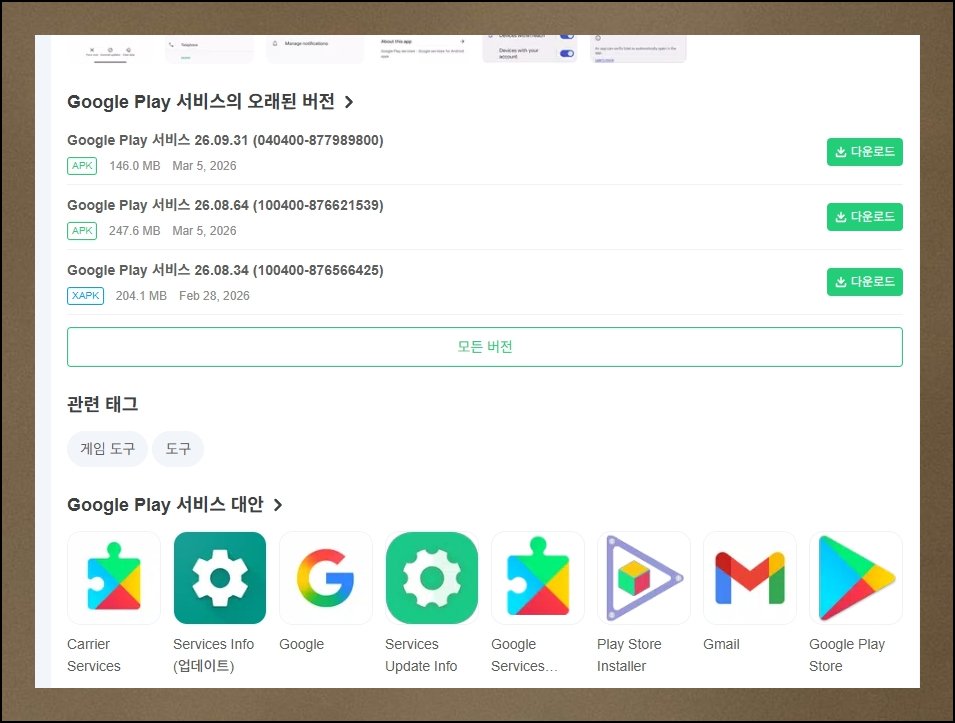The image size is (955, 723).
Task: Select the 도구 tag
Action: (x=178, y=449)
